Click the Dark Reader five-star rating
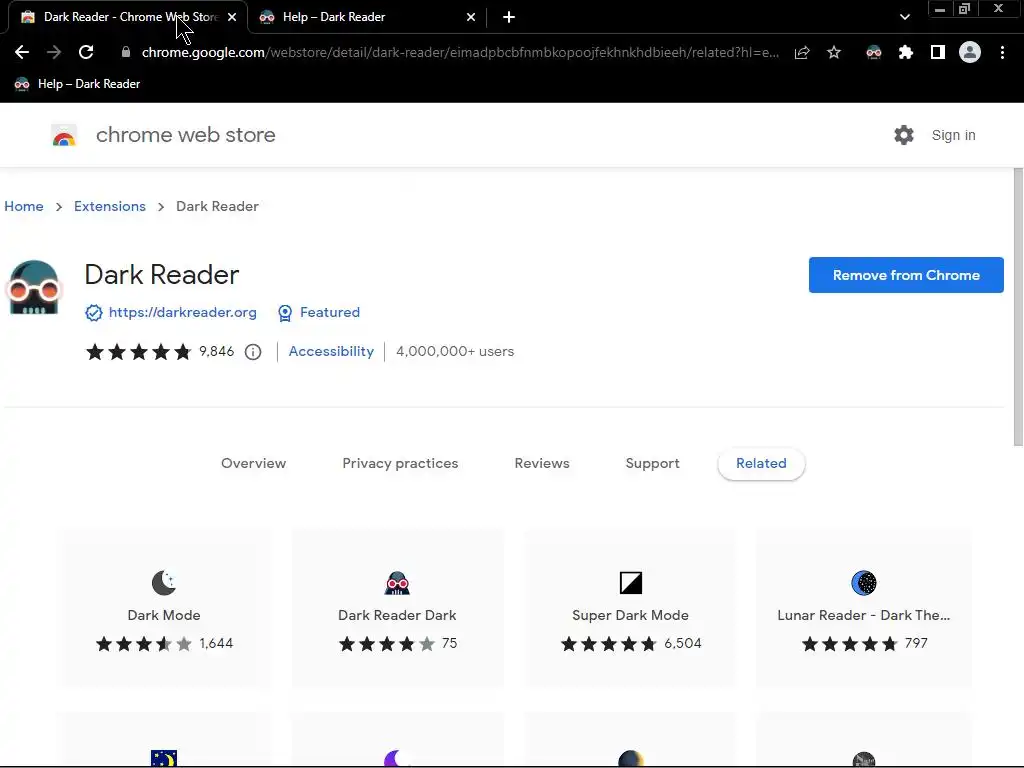The image size is (1024, 768). (x=138, y=352)
